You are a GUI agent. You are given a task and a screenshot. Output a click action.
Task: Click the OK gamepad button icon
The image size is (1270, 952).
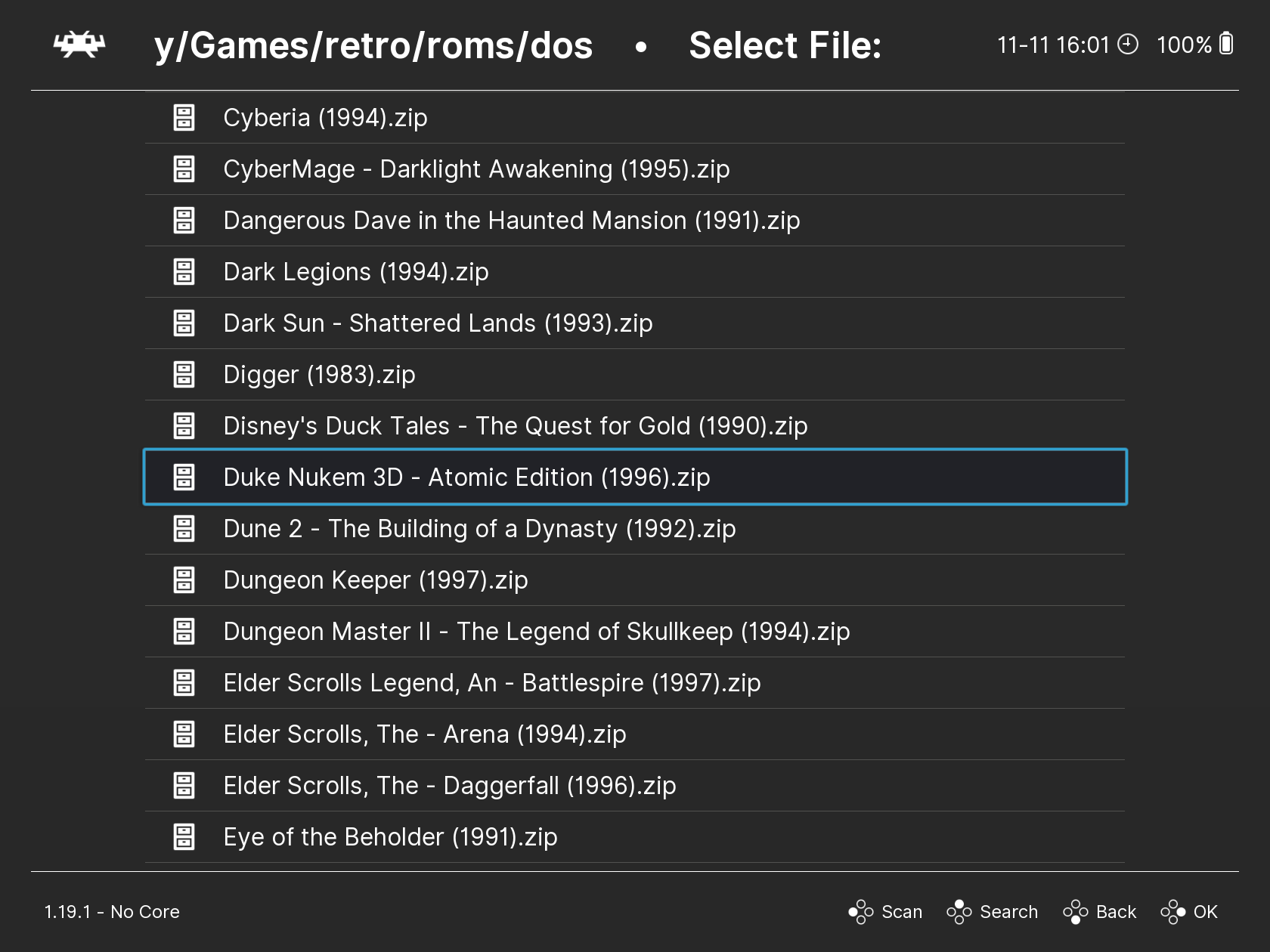pyautogui.click(x=1173, y=912)
